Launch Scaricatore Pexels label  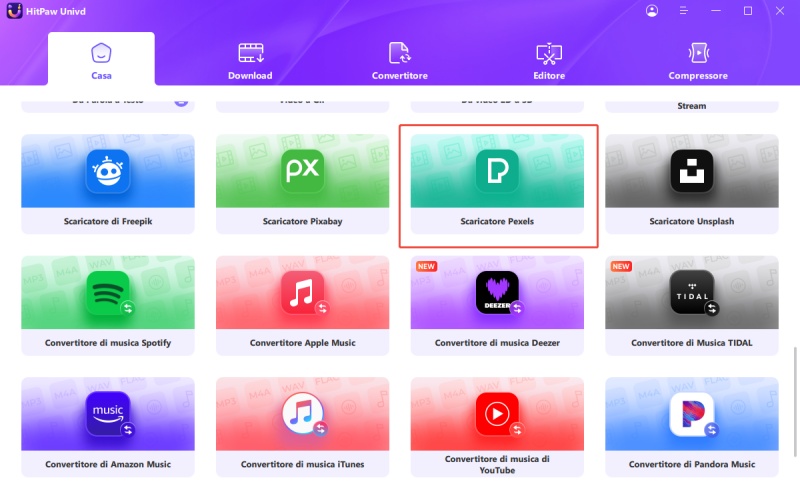[x=497, y=221]
